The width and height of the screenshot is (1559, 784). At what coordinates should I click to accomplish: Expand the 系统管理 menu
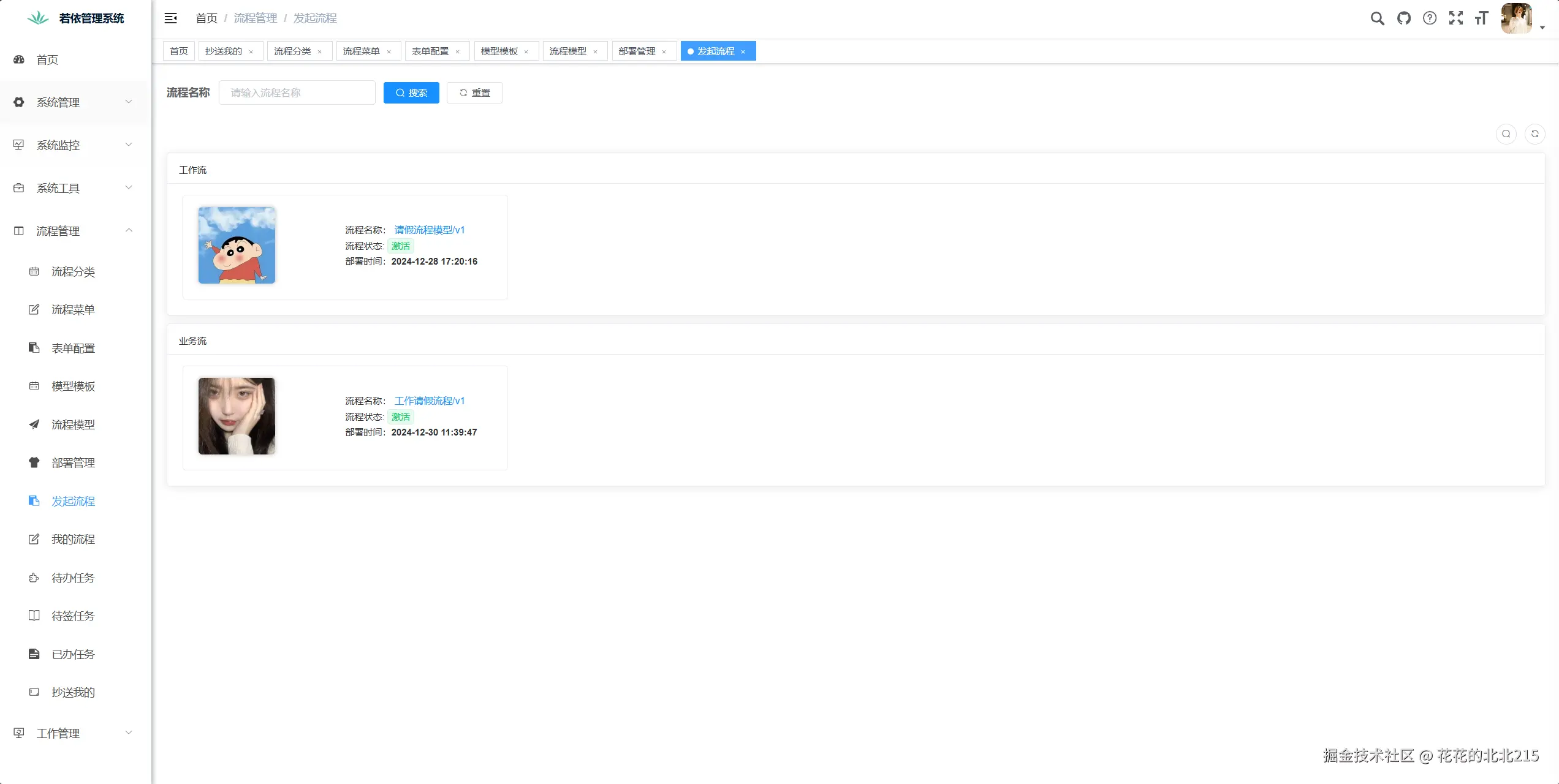pos(75,102)
